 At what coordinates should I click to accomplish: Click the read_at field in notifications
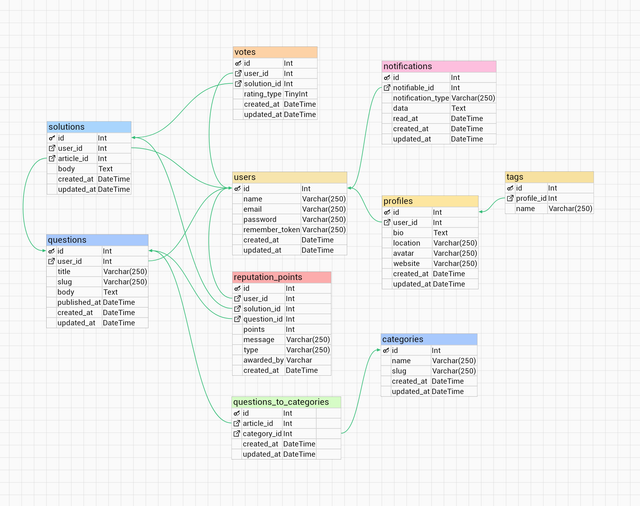[x=439, y=118]
